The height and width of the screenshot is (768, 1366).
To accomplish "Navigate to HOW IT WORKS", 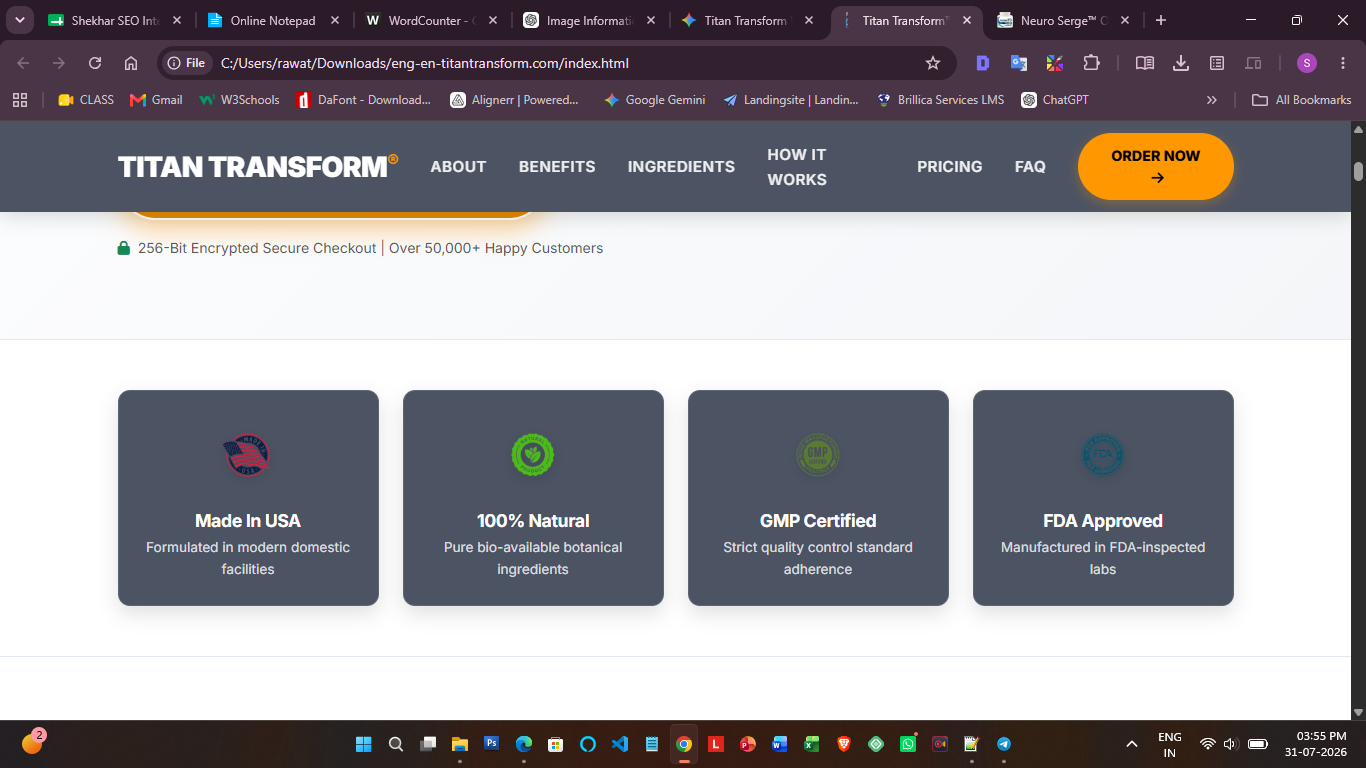I will [x=797, y=167].
